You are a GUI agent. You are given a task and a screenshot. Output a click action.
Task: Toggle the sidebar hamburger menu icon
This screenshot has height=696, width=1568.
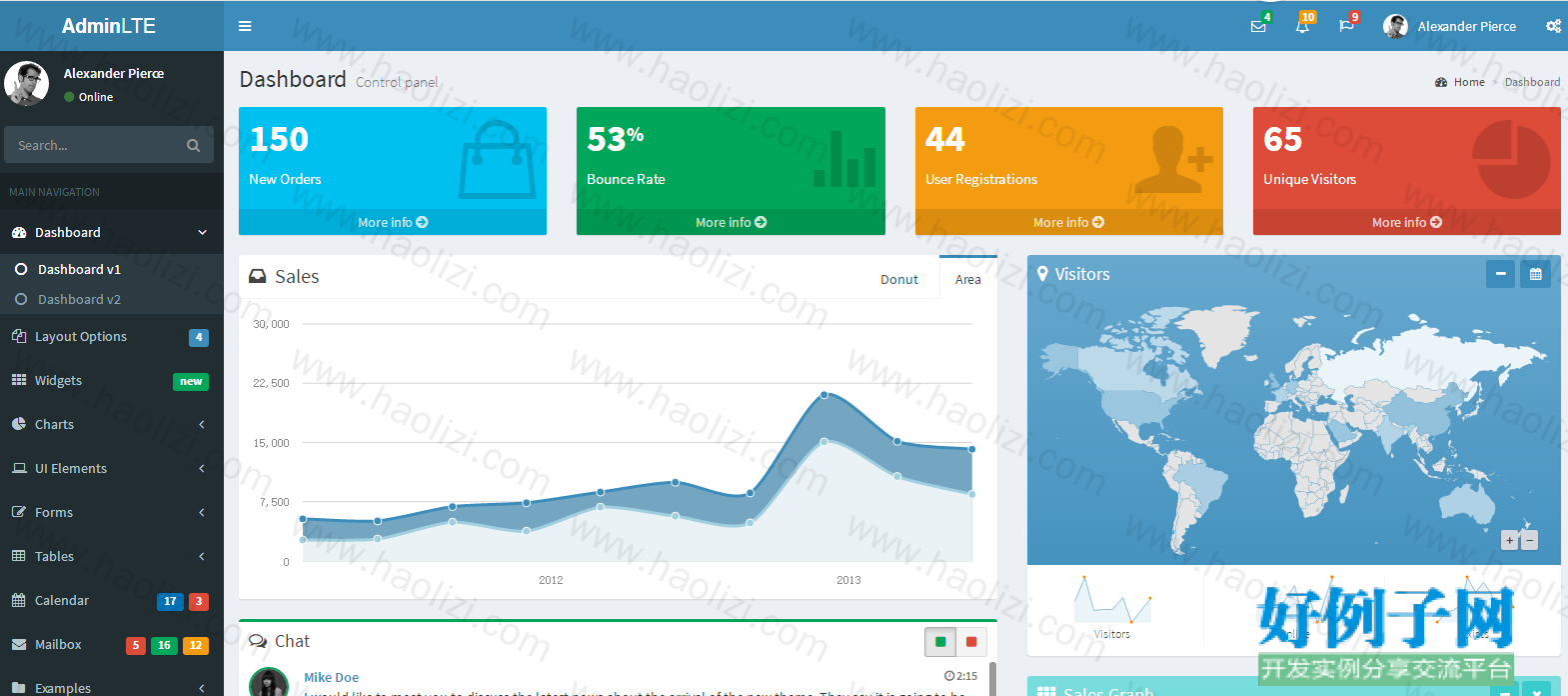pos(245,26)
